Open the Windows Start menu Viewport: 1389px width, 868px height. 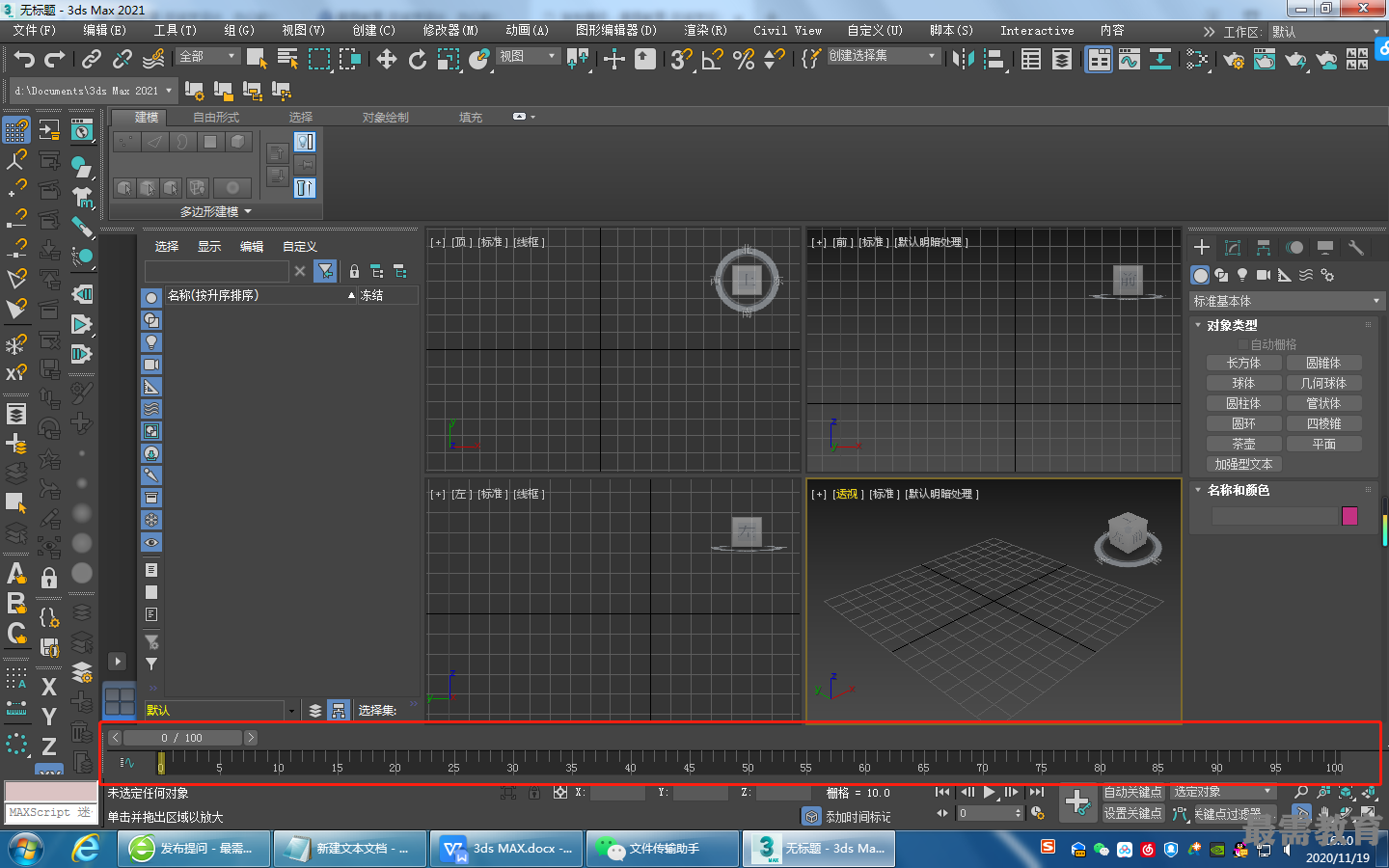click(26, 849)
